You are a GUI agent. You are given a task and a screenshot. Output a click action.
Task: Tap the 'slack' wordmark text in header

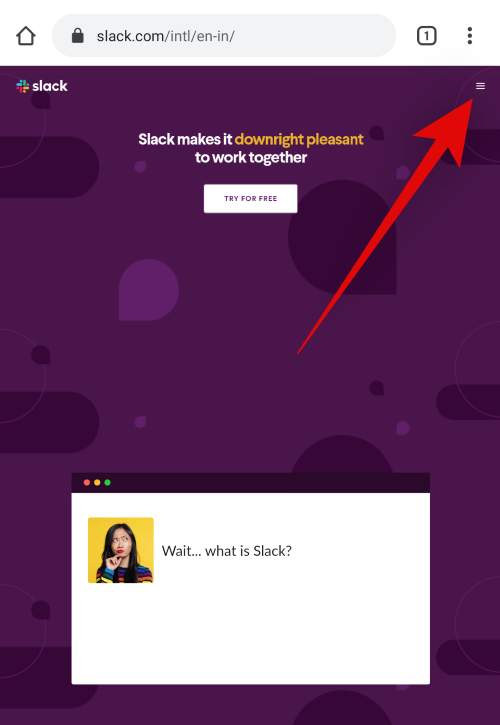point(50,86)
